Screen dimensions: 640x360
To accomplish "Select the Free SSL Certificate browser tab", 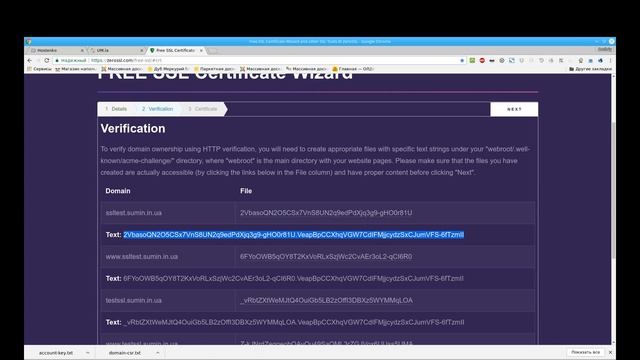I will coord(176,50).
